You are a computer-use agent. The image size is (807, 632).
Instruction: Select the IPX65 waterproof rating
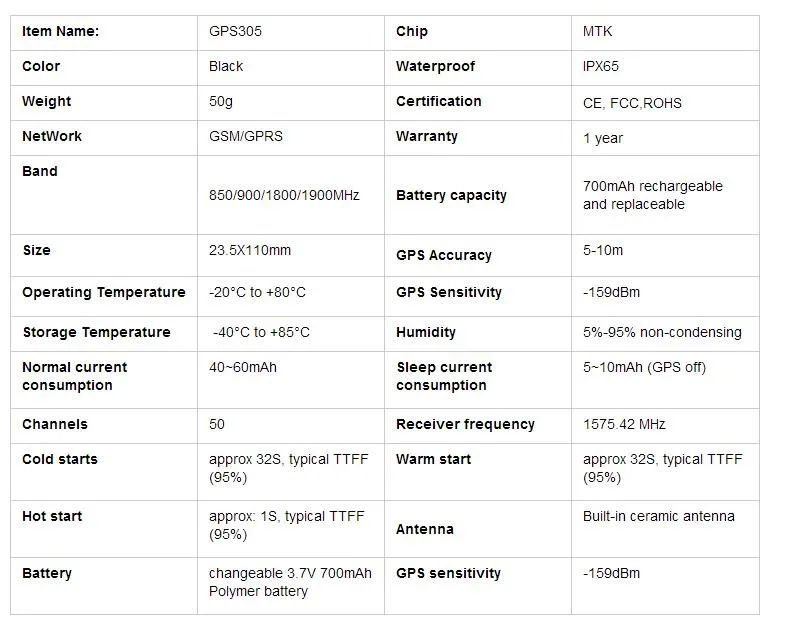tap(605, 66)
